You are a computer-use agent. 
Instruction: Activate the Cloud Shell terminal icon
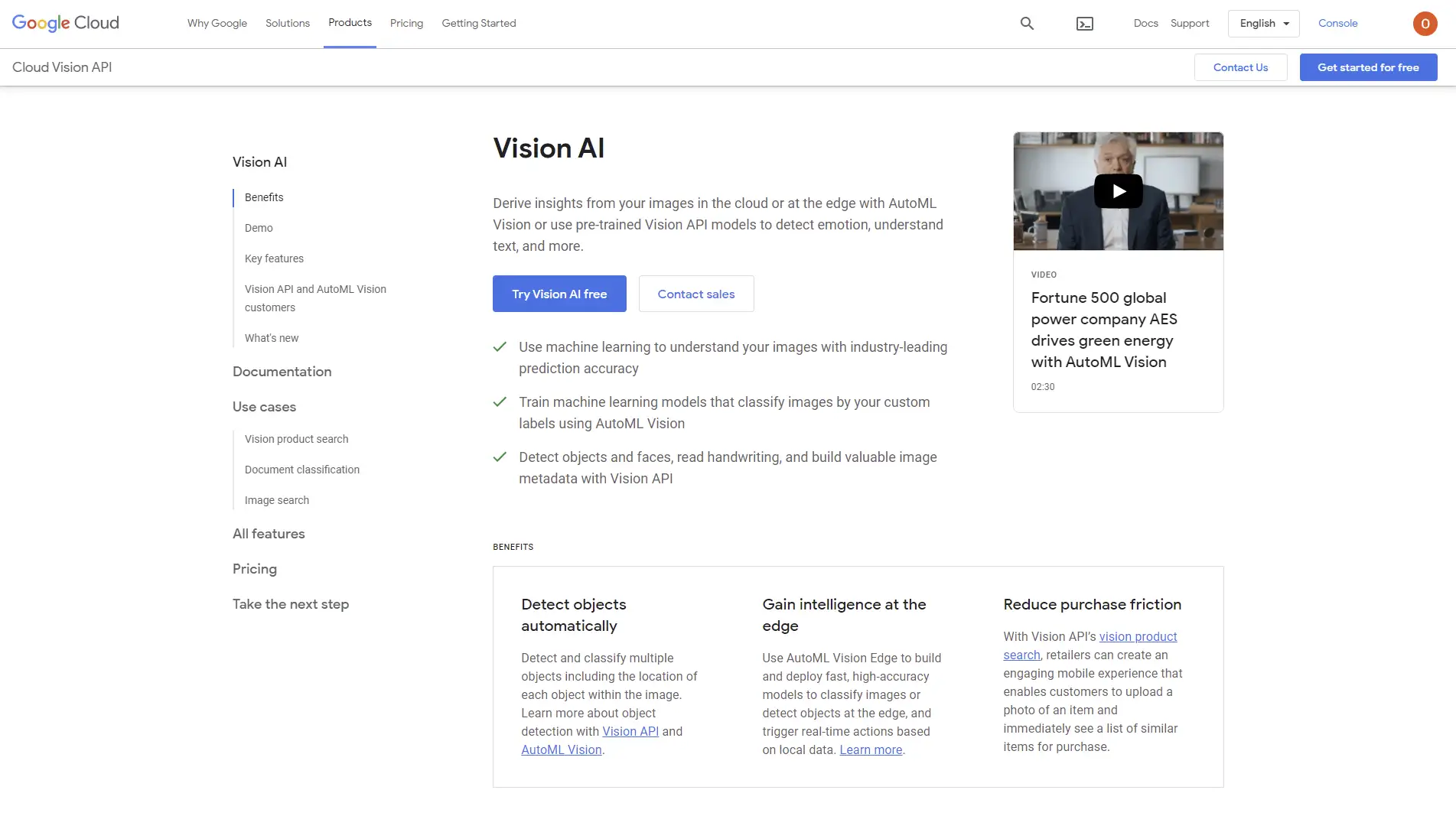tap(1085, 24)
